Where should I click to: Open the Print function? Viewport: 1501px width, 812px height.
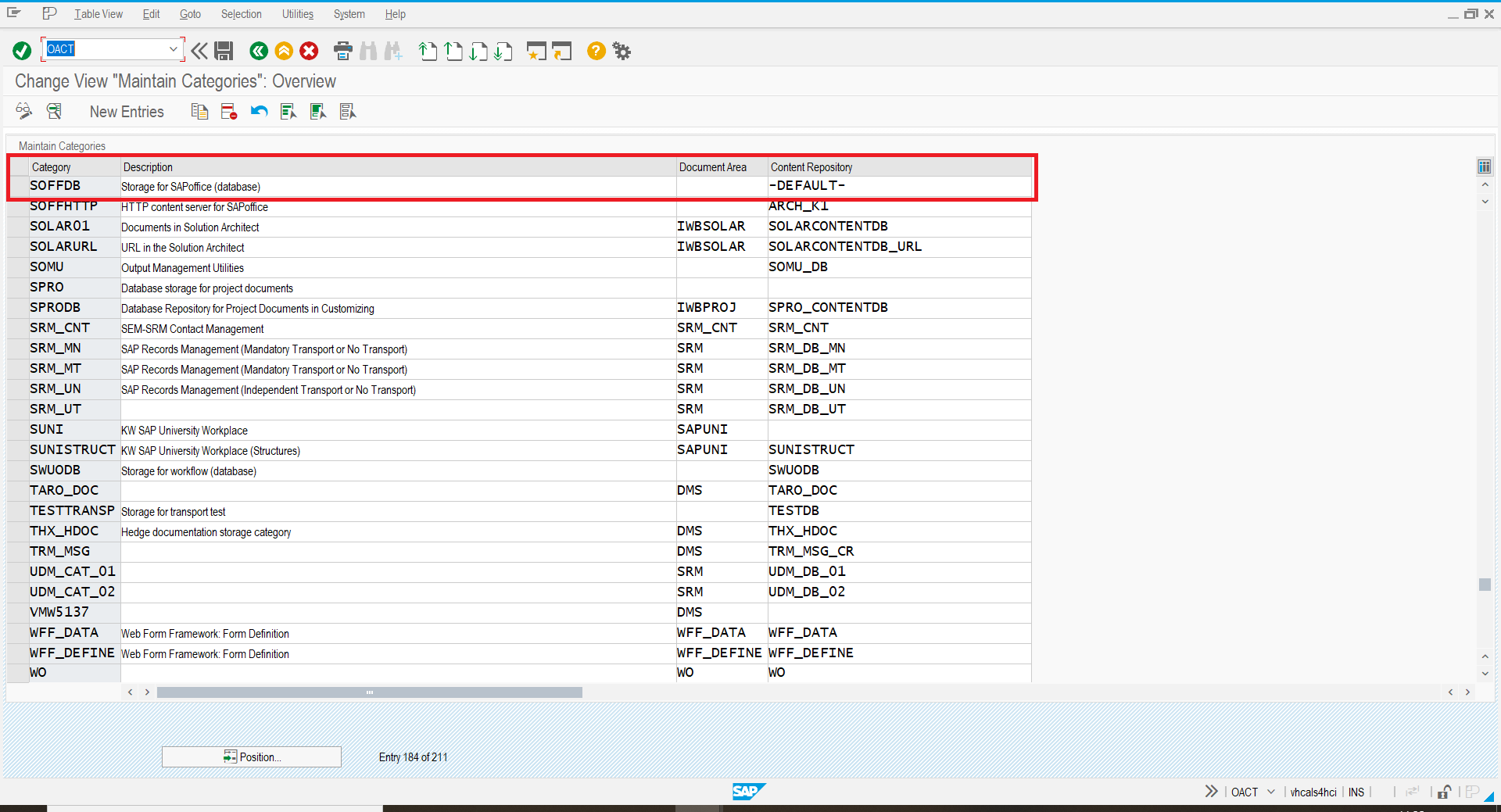[x=342, y=51]
